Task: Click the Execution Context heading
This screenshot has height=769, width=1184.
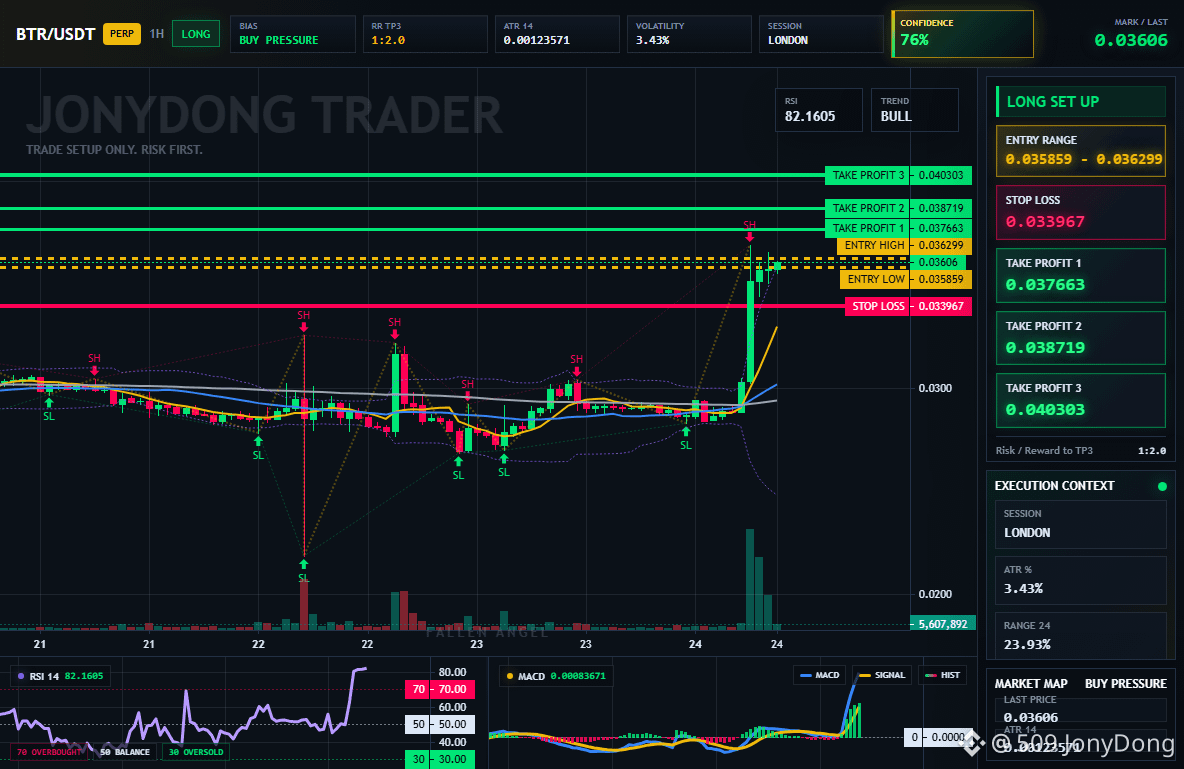Action: point(1054,486)
